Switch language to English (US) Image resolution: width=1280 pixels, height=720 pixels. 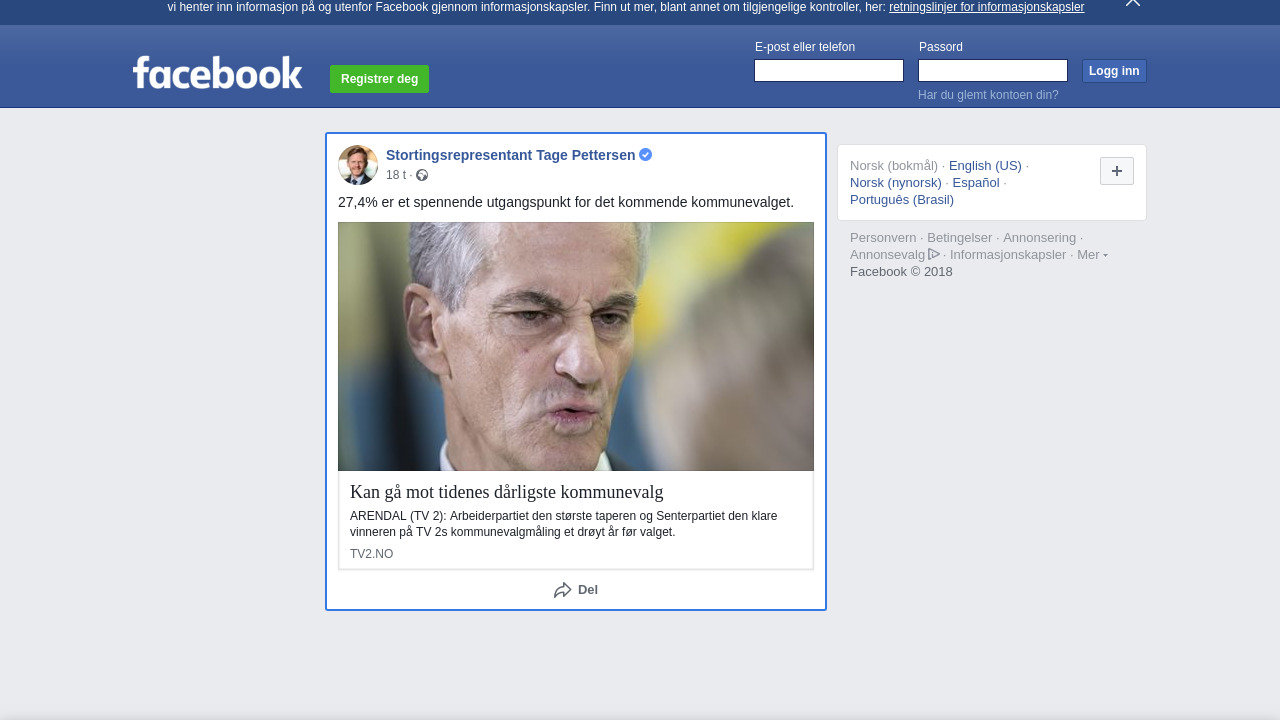985,166
